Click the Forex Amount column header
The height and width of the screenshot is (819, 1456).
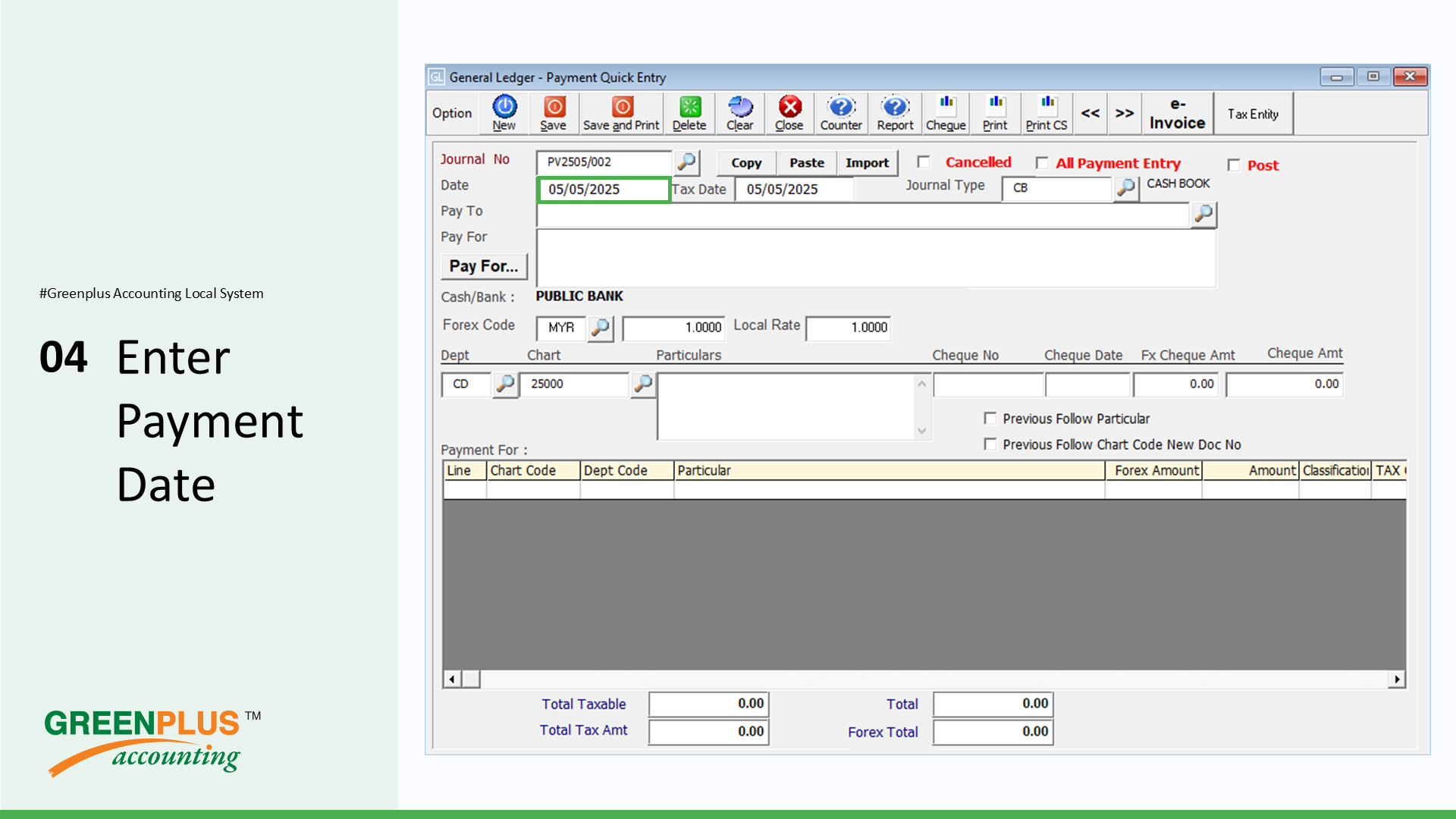[x=1153, y=471]
